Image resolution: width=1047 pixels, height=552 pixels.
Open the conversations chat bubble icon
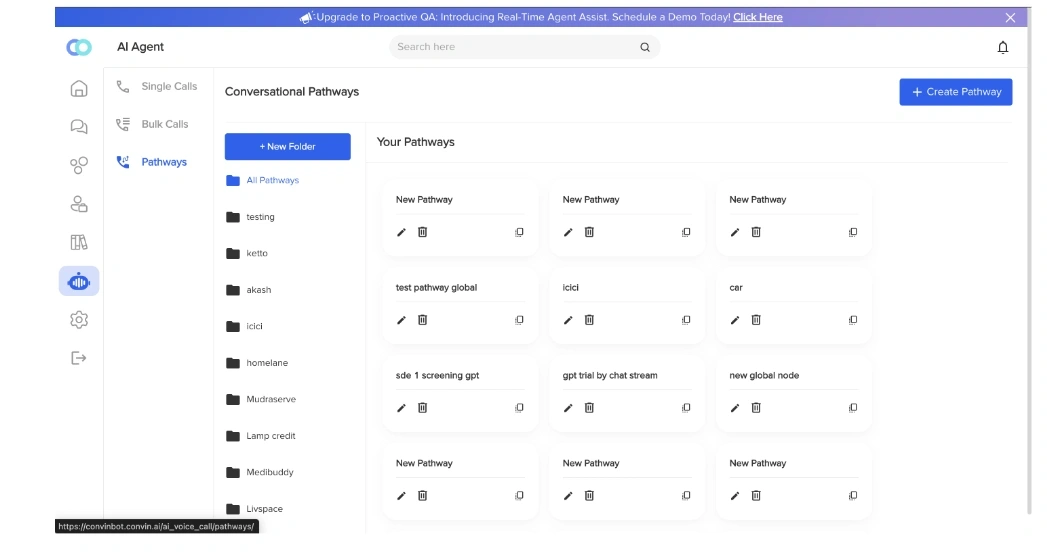(79, 127)
